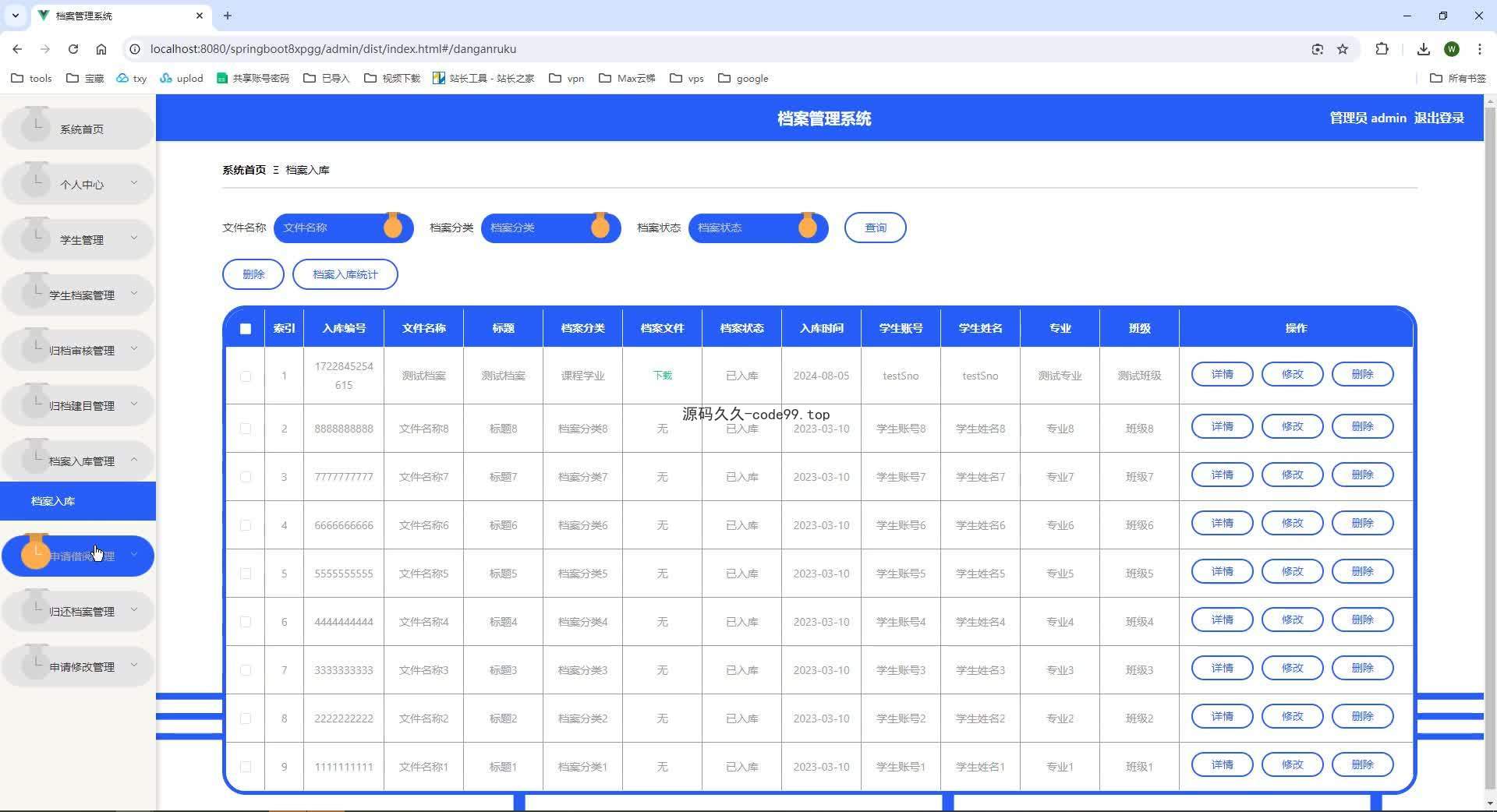The width and height of the screenshot is (1497, 812).
Task: Check the checkbox for row 5555555555
Action: [x=246, y=574]
